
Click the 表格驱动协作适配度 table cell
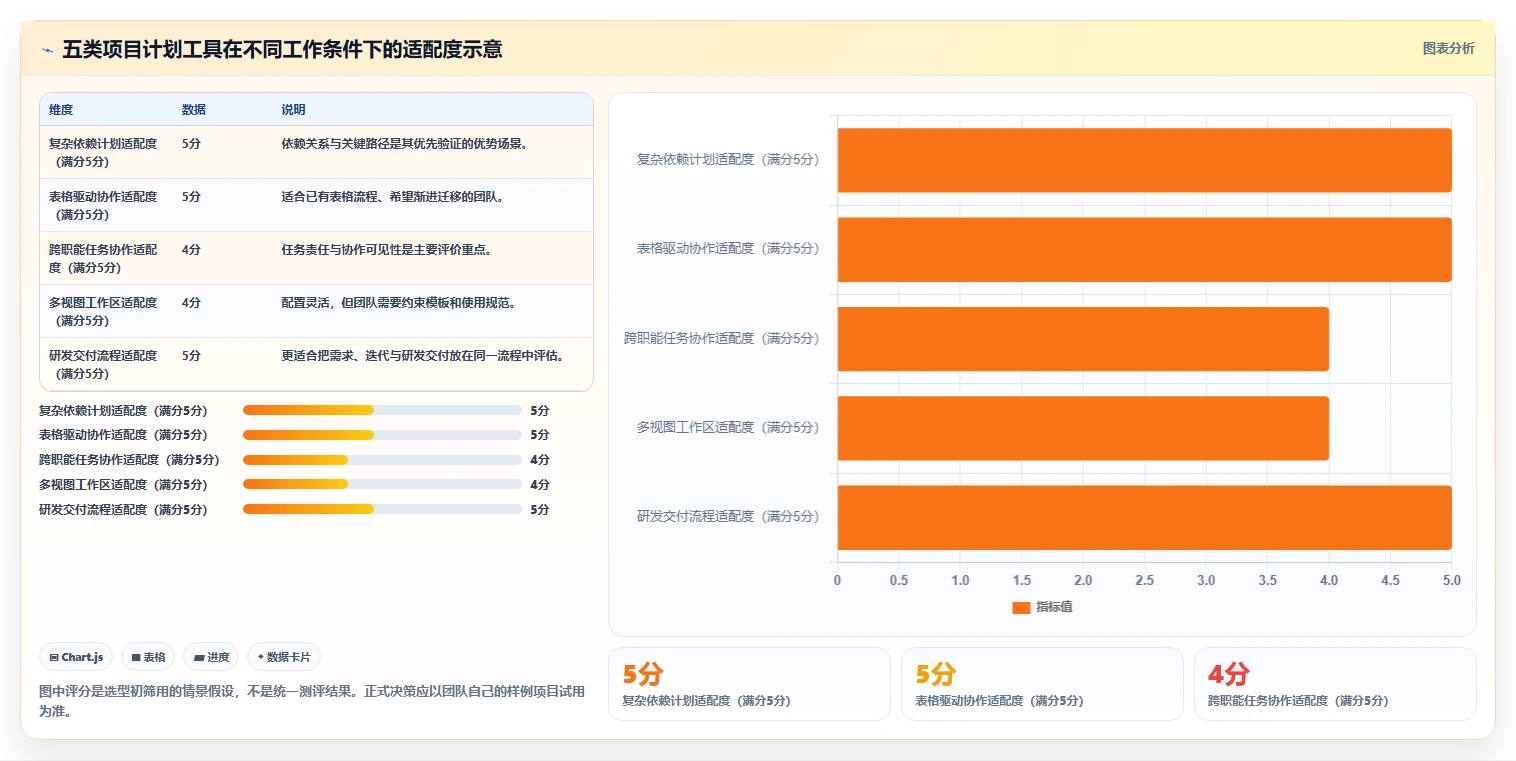coord(106,205)
